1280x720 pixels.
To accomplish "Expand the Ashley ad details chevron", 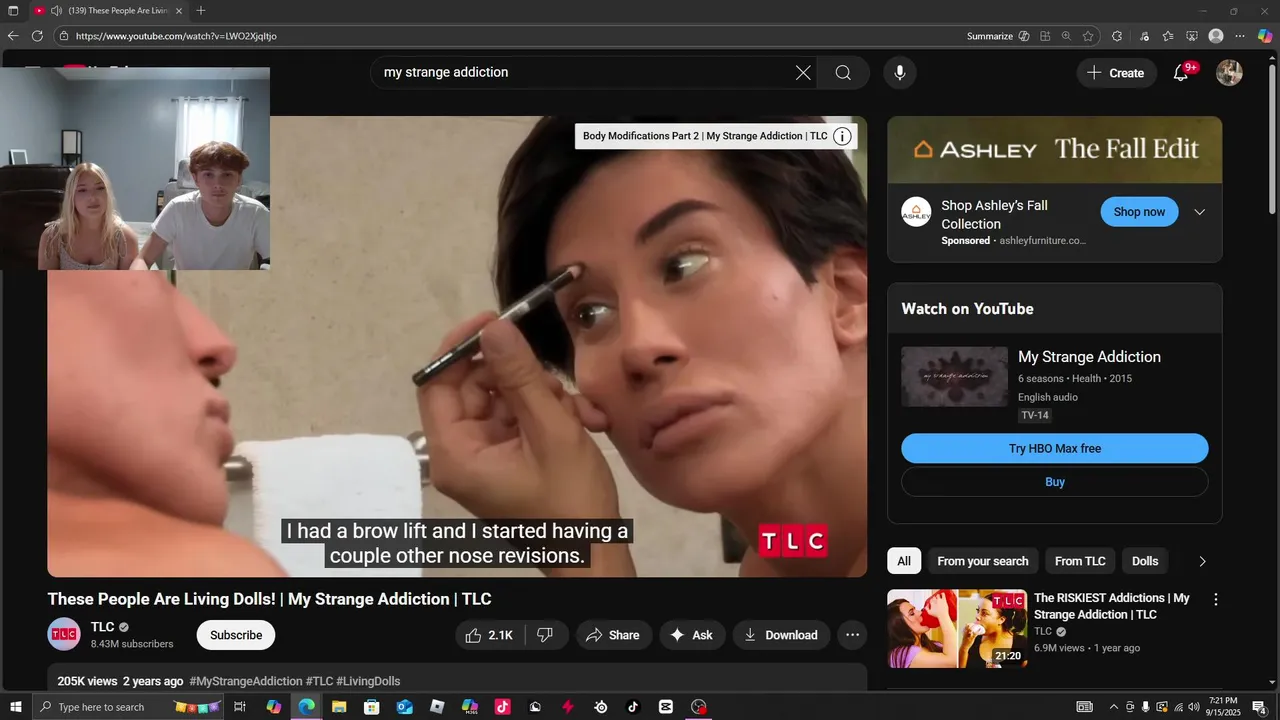I will point(1200,212).
